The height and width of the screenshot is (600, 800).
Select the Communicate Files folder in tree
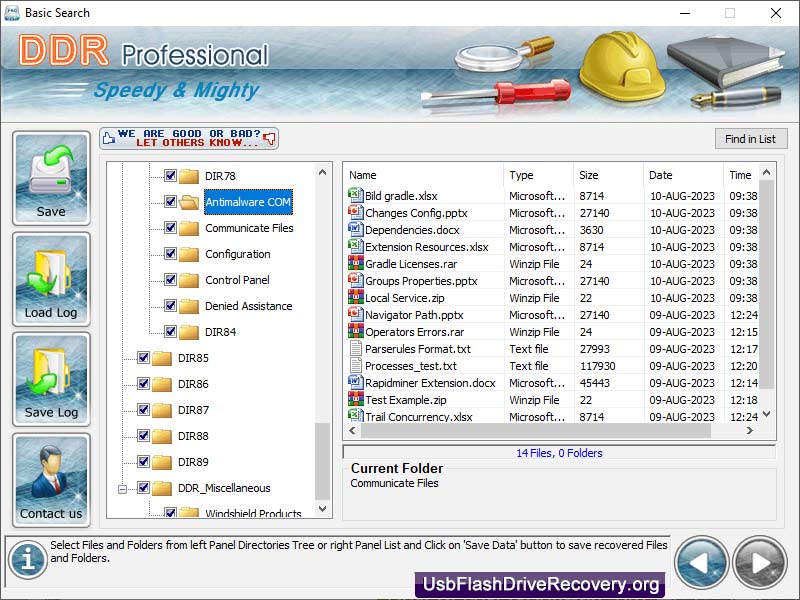click(x=249, y=228)
